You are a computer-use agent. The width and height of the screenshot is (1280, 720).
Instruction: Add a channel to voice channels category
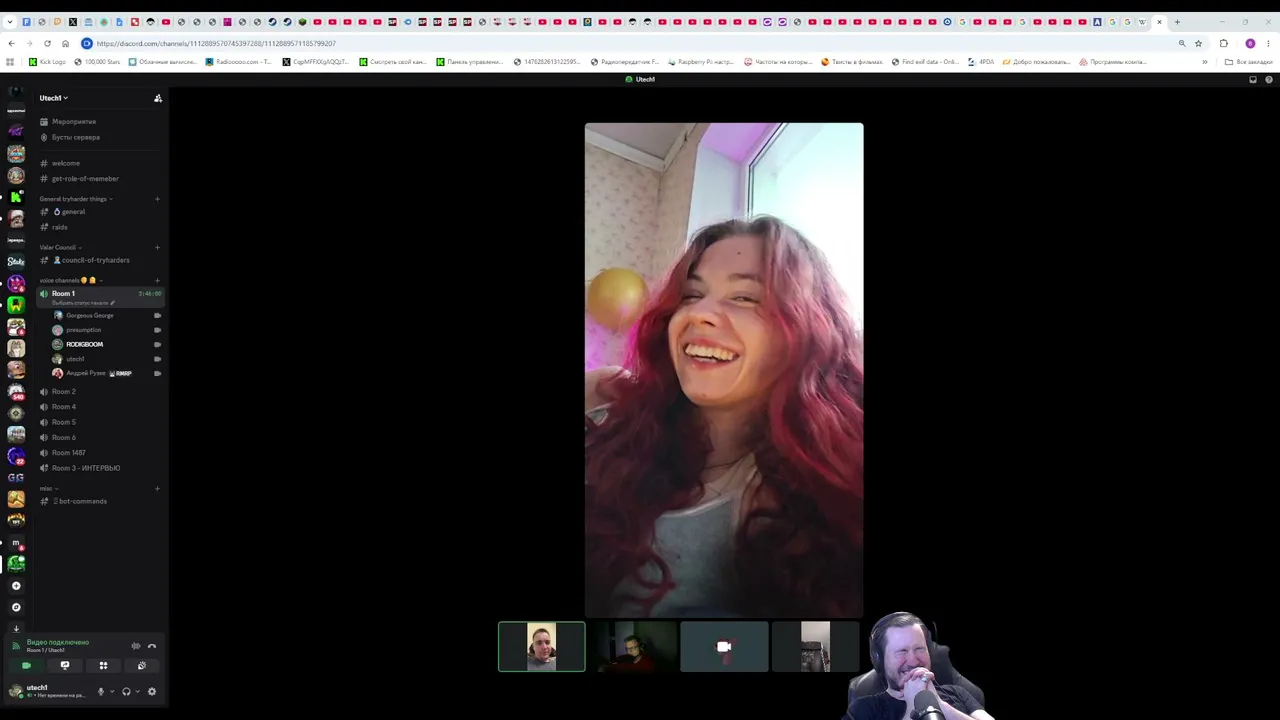pos(157,280)
